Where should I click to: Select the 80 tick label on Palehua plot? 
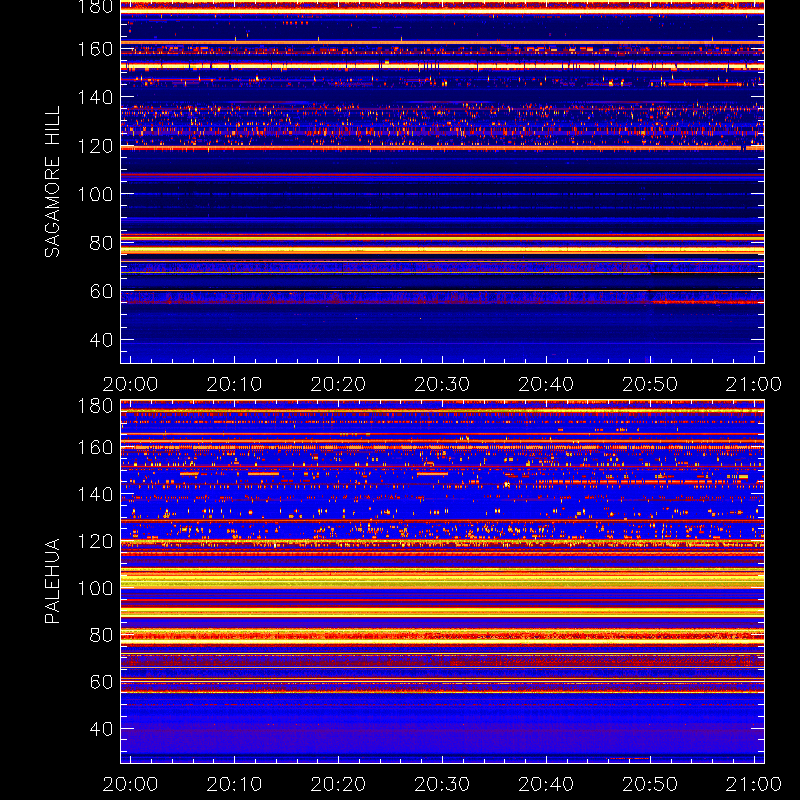click(x=101, y=635)
